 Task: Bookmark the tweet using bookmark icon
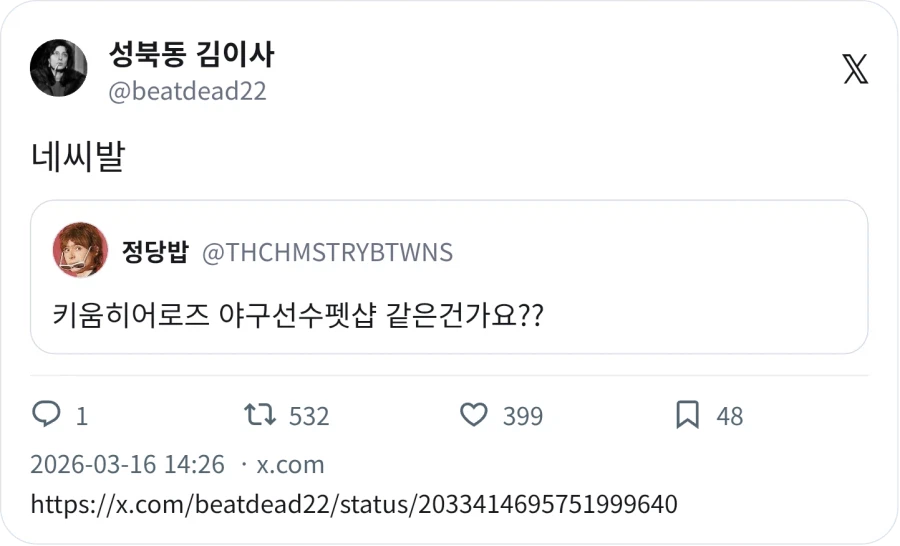click(x=687, y=415)
